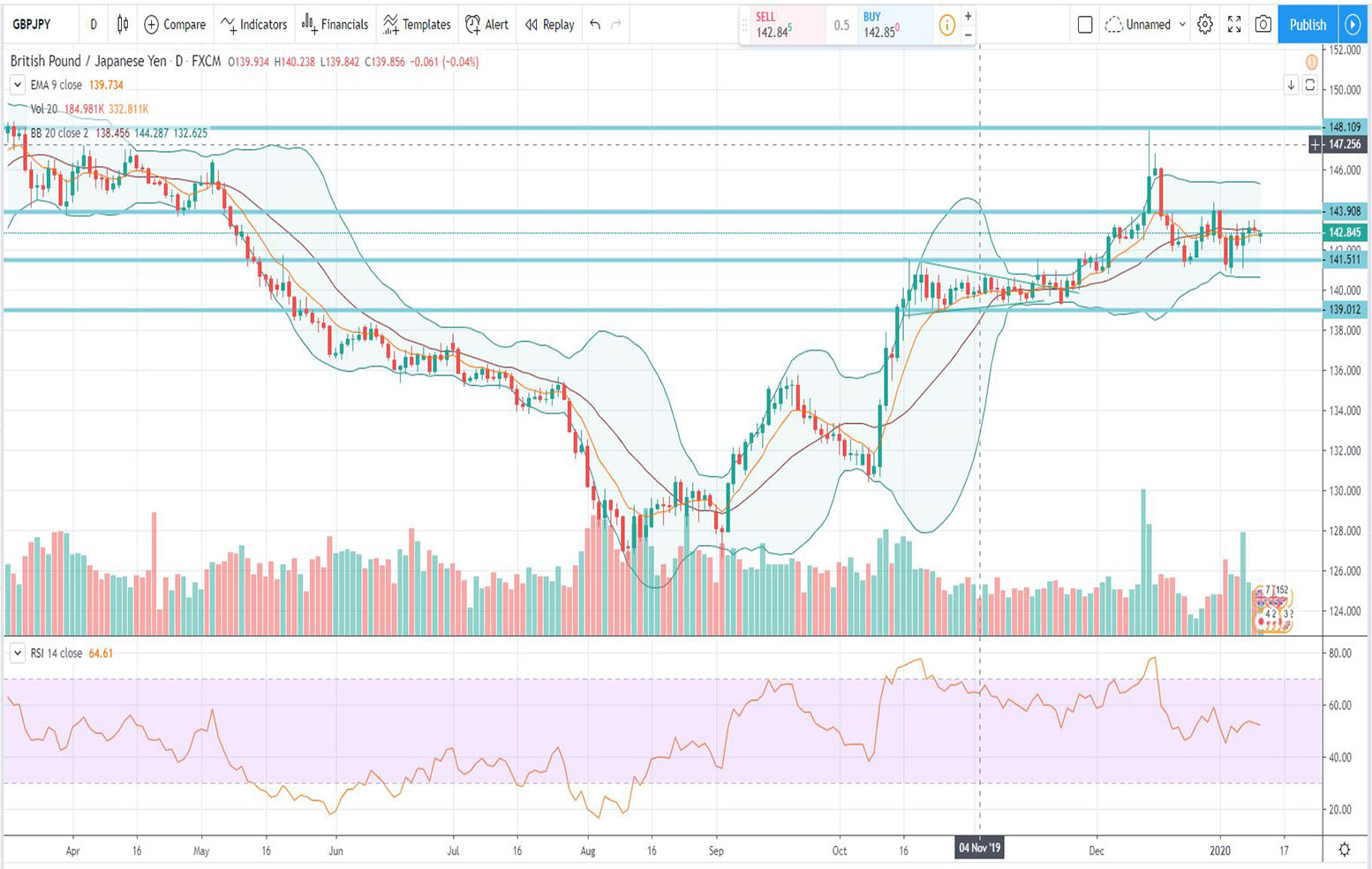This screenshot has width=1372, height=869.
Task: Create a new Alert
Action: click(486, 25)
